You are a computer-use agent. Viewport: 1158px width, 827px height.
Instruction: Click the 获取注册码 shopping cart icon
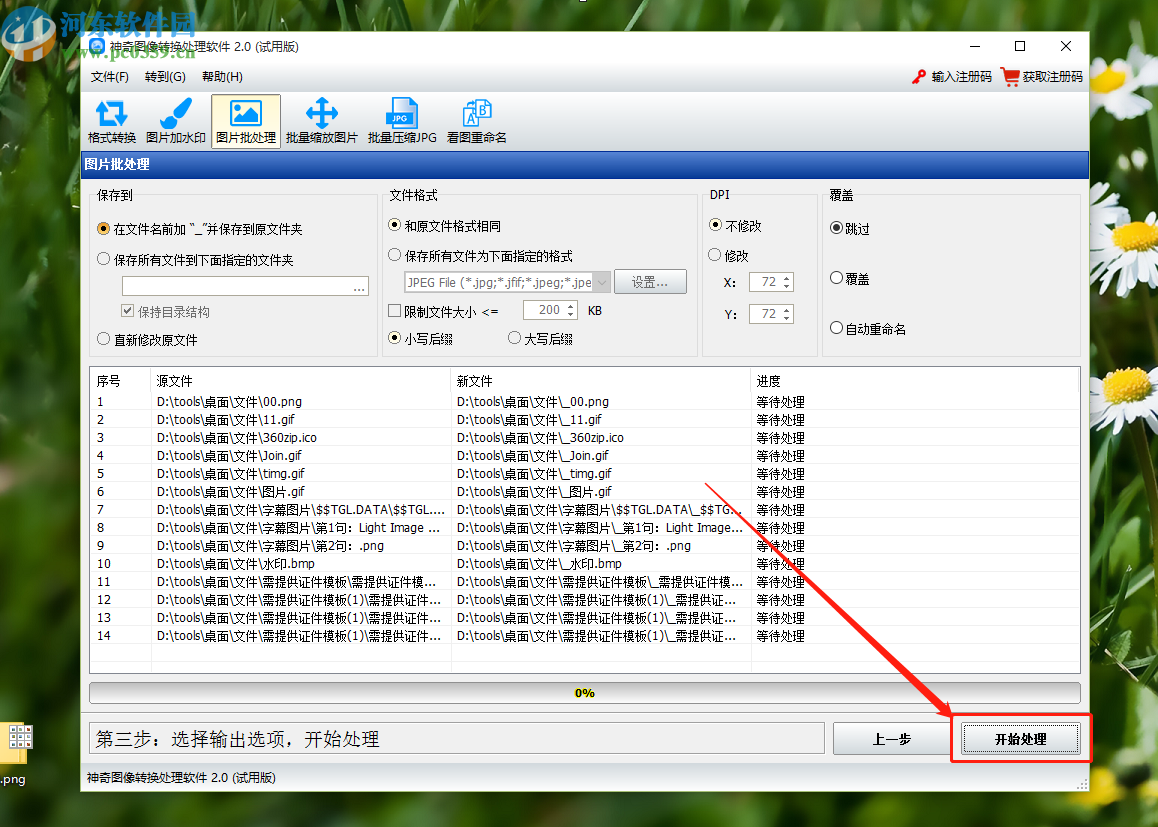(1010, 77)
